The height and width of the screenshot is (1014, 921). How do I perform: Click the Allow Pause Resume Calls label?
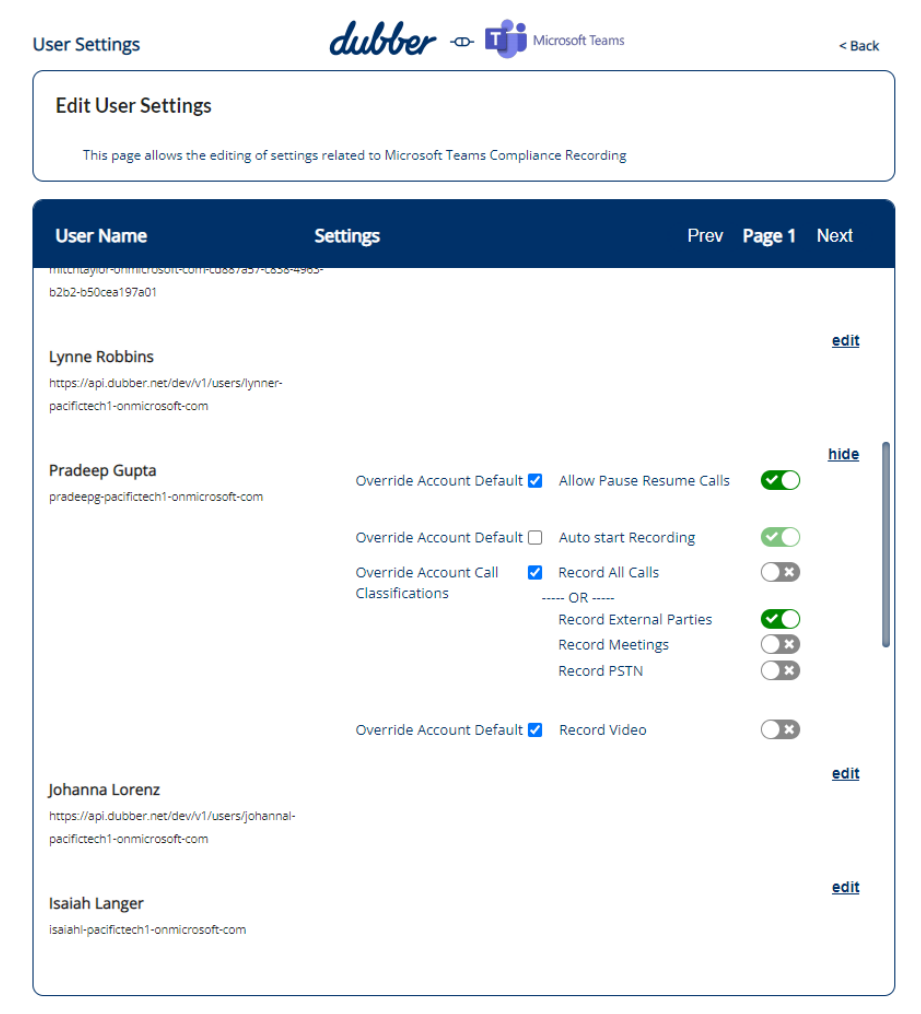tap(644, 480)
